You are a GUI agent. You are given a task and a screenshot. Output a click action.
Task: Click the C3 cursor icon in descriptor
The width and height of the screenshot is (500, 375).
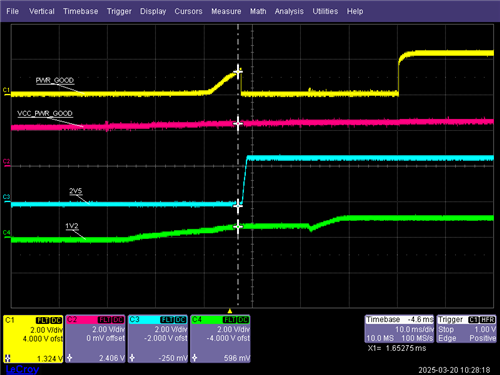132,358
